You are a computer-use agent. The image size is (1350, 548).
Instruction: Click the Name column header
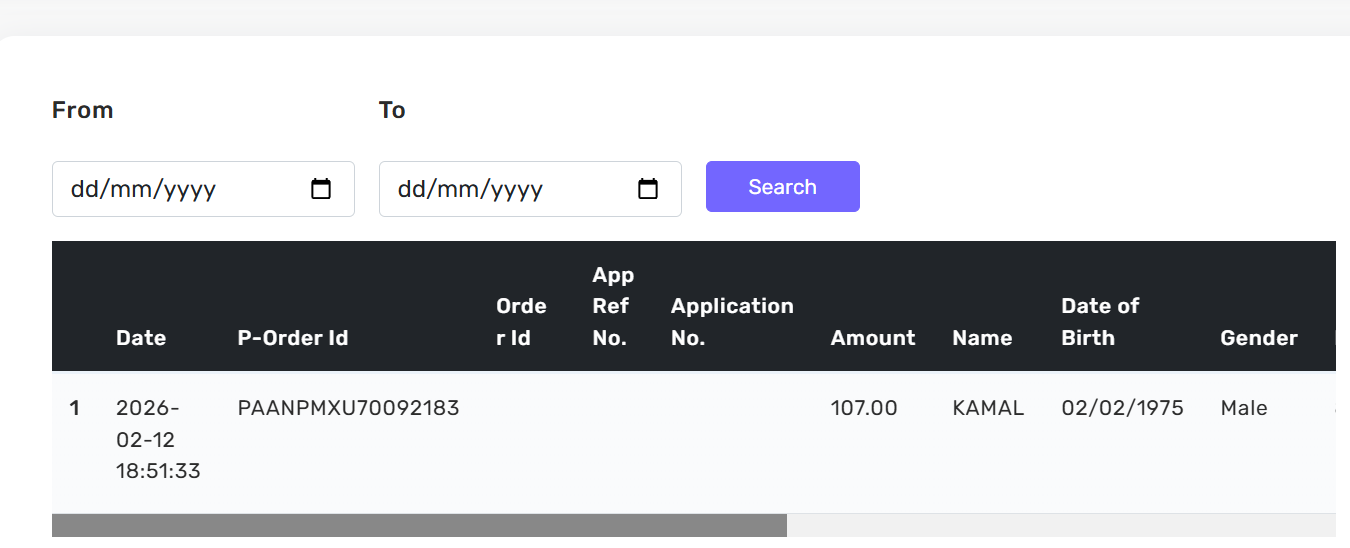pyautogui.click(x=982, y=338)
